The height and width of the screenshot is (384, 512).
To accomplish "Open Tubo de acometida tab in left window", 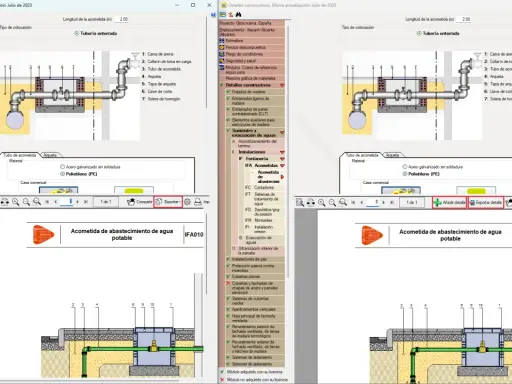I will click(x=20, y=155).
